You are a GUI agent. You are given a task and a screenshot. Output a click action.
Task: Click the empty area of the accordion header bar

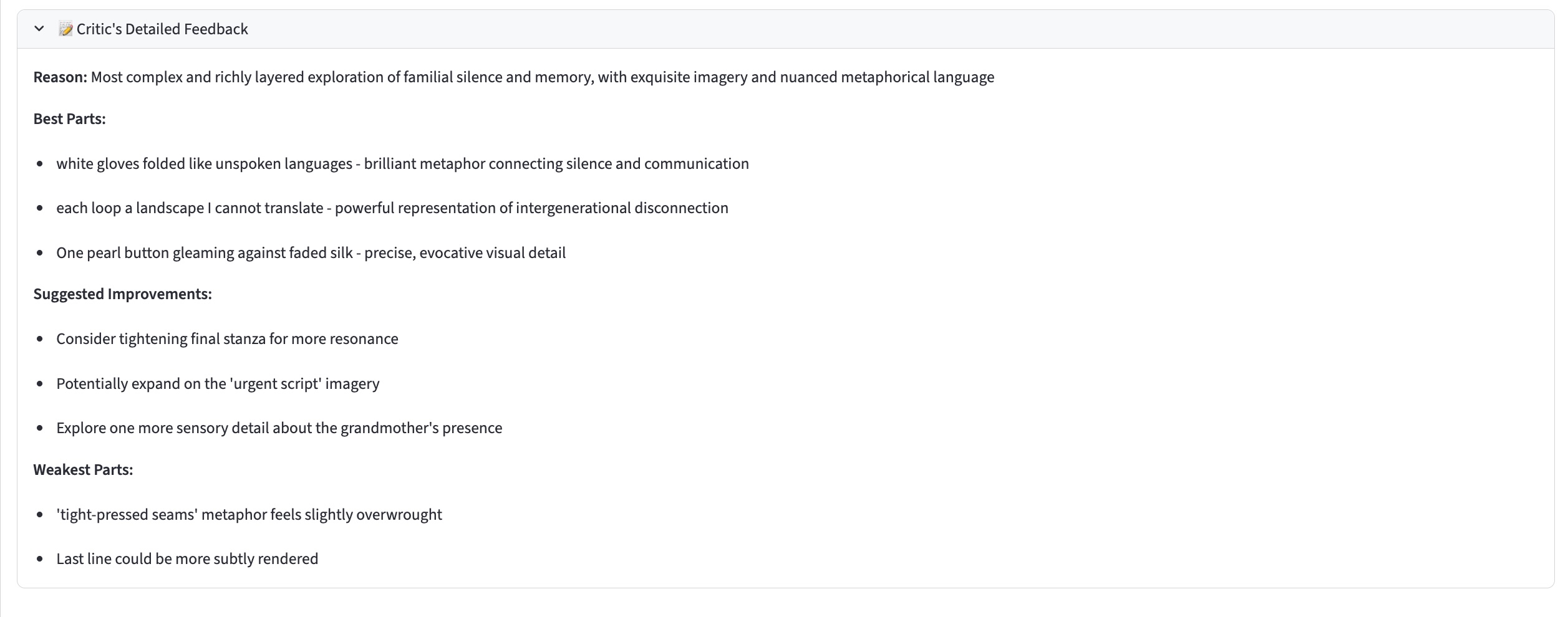(x=873, y=29)
